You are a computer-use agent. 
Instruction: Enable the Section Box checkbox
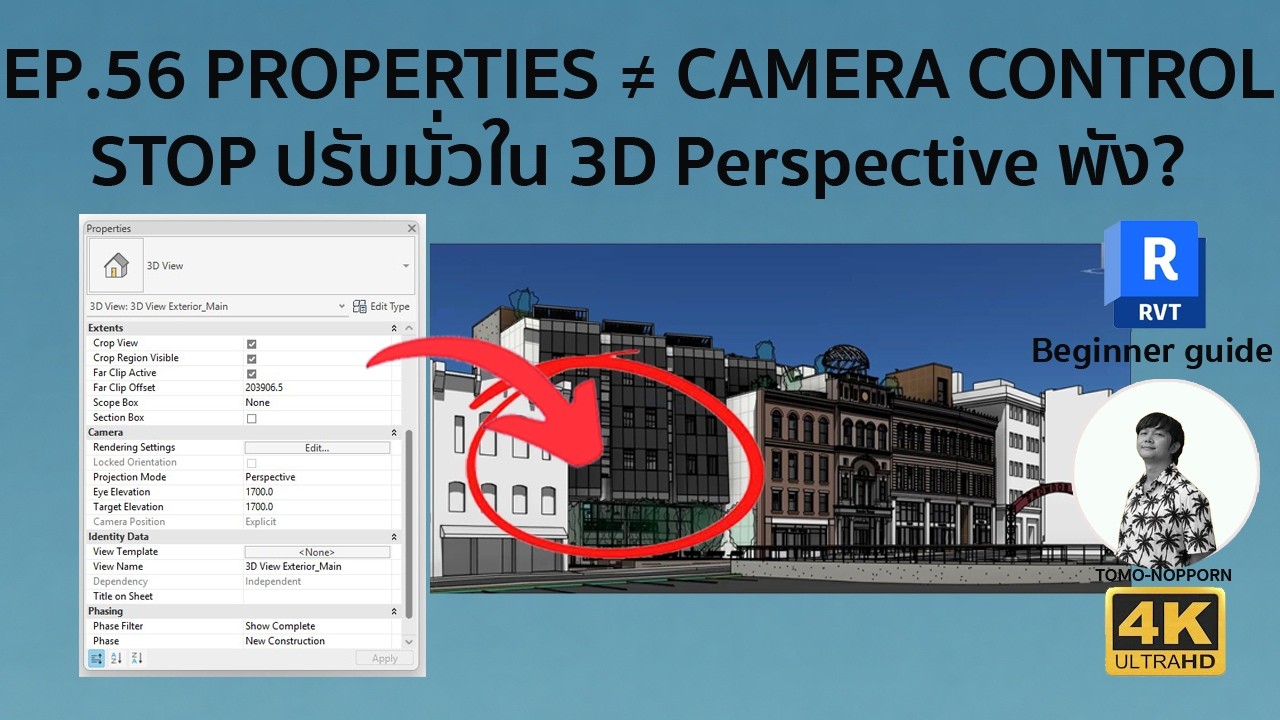pyautogui.click(x=251, y=418)
